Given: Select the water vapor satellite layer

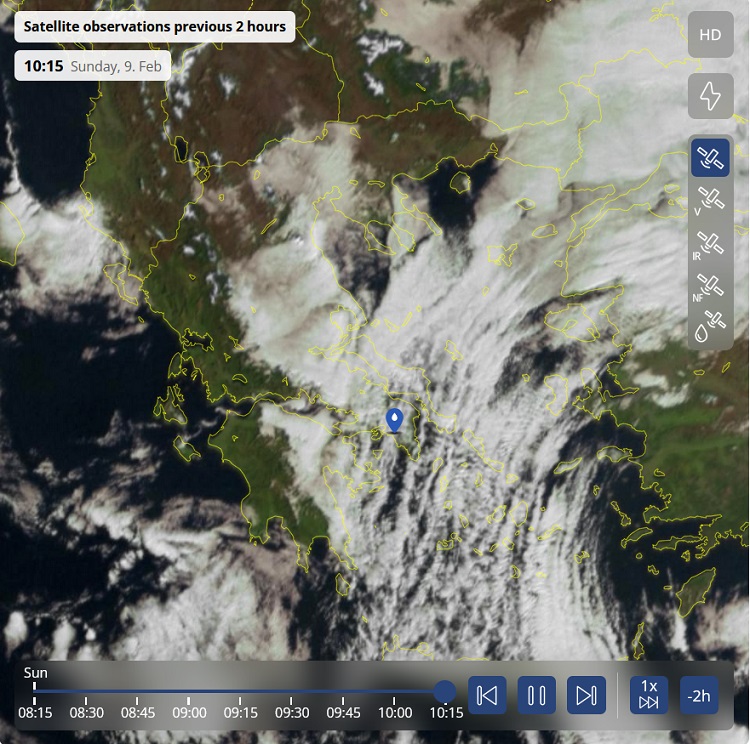Looking at the screenshot, I should pyautogui.click(x=710, y=326).
